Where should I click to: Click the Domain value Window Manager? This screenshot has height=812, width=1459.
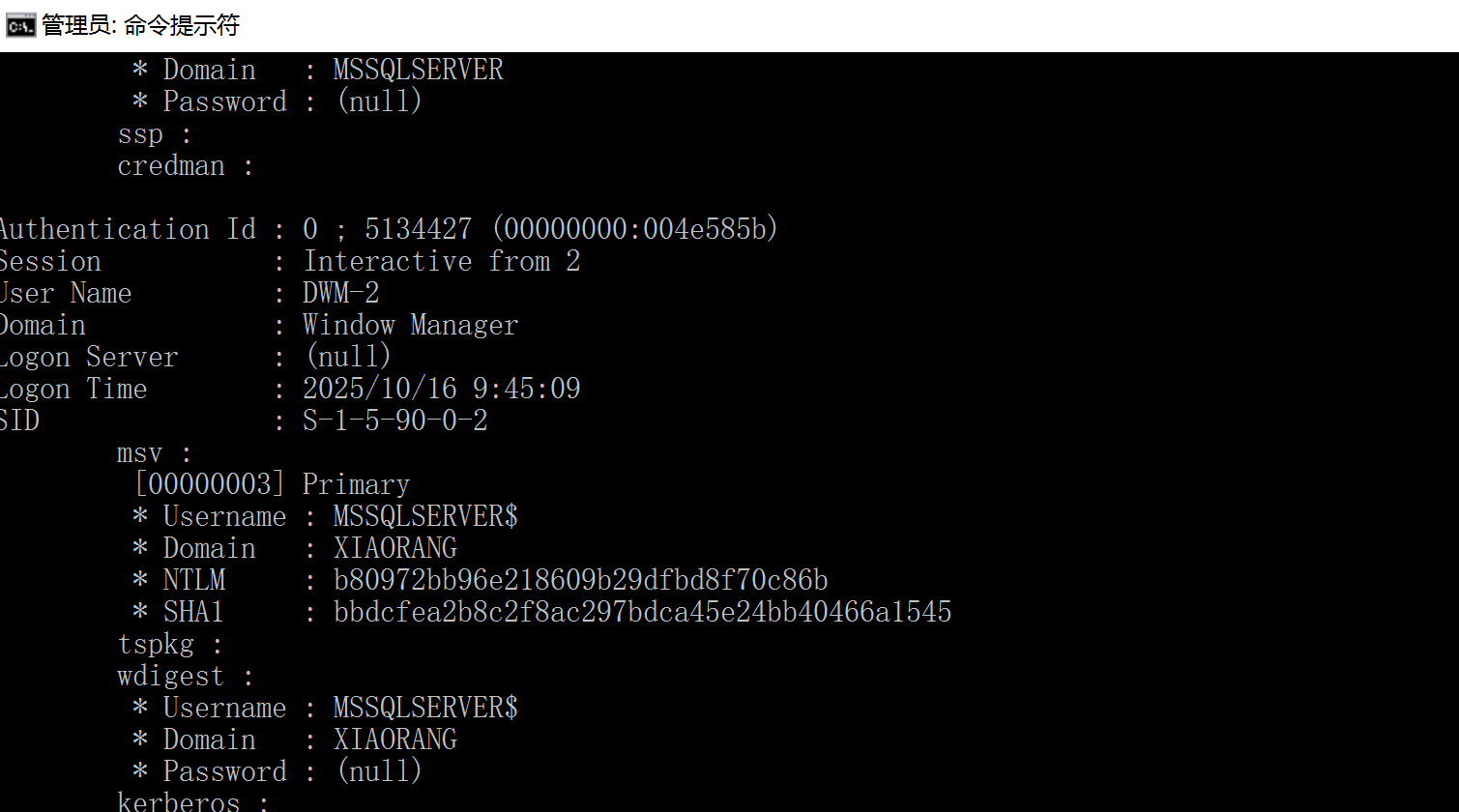point(410,325)
